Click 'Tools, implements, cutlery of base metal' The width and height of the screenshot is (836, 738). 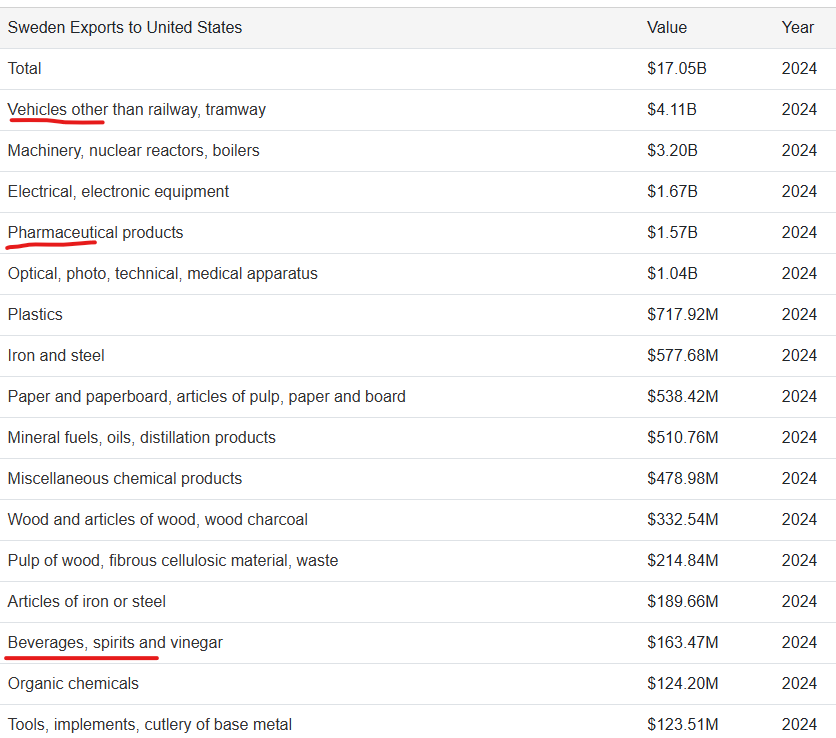(150, 724)
